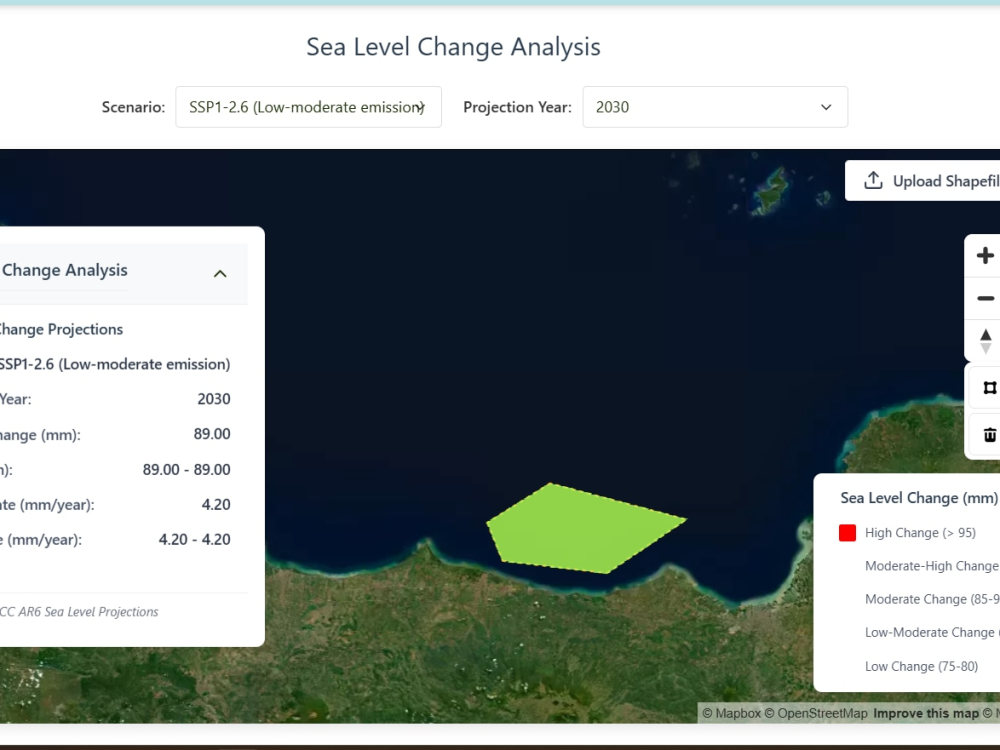This screenshot has width=1000, height=750.
Task: Click SSP1-2.6 scenario text in panel
Action: (115, 364)
